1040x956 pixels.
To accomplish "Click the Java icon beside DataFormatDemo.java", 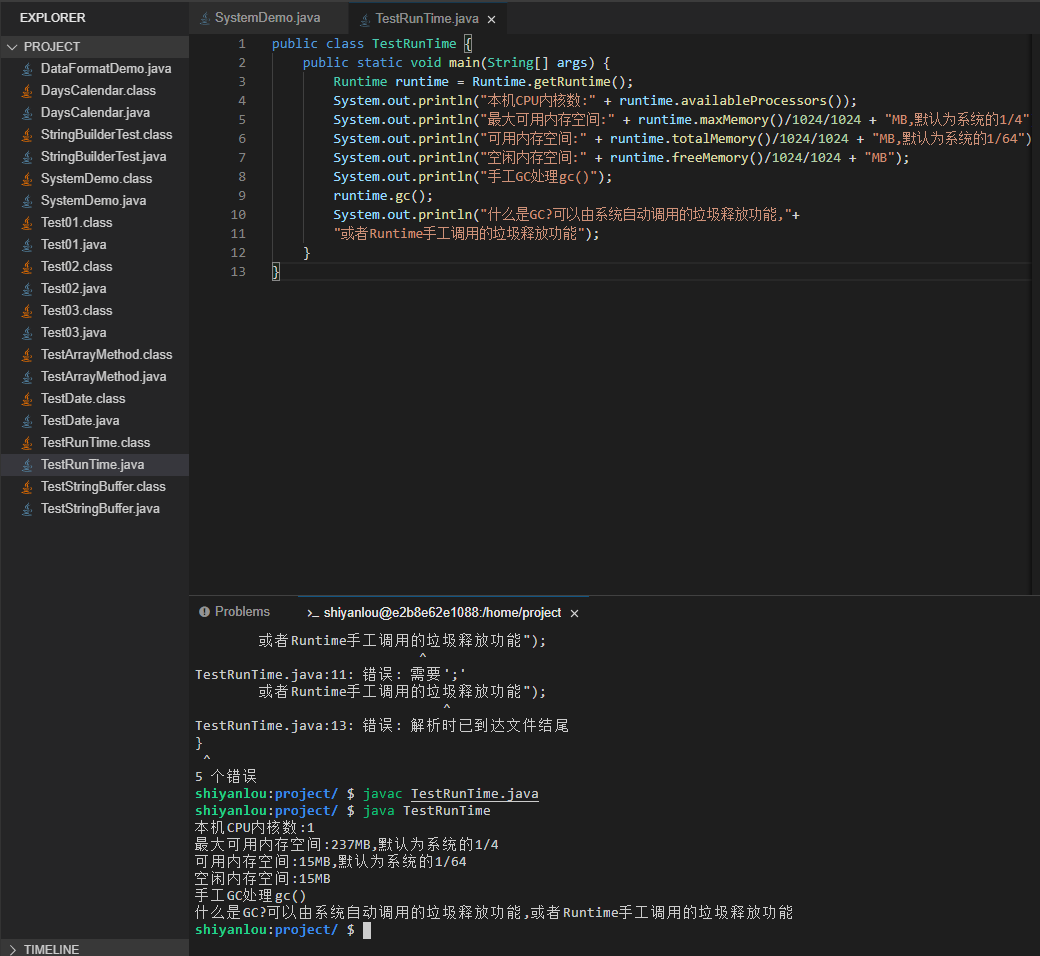I will (27, 69).
